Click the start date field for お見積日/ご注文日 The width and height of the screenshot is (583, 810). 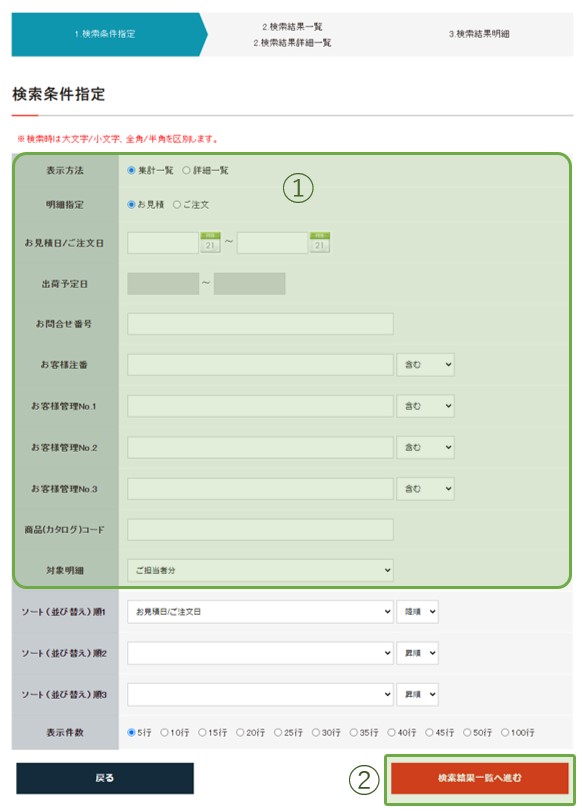click(x=163, y=243)
